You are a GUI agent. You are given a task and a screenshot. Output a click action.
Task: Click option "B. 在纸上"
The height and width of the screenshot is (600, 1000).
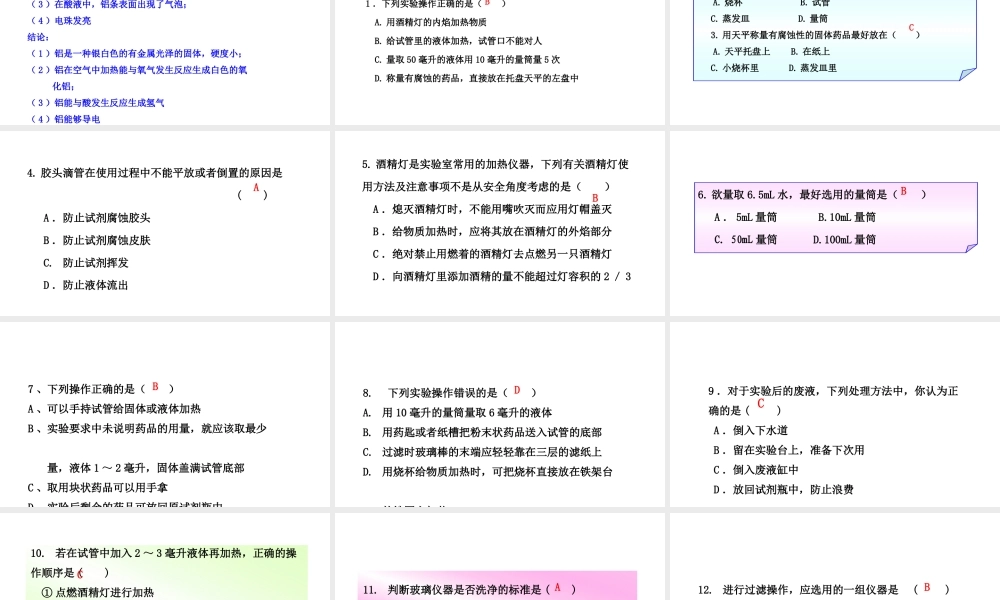click(x=810, y=51)
